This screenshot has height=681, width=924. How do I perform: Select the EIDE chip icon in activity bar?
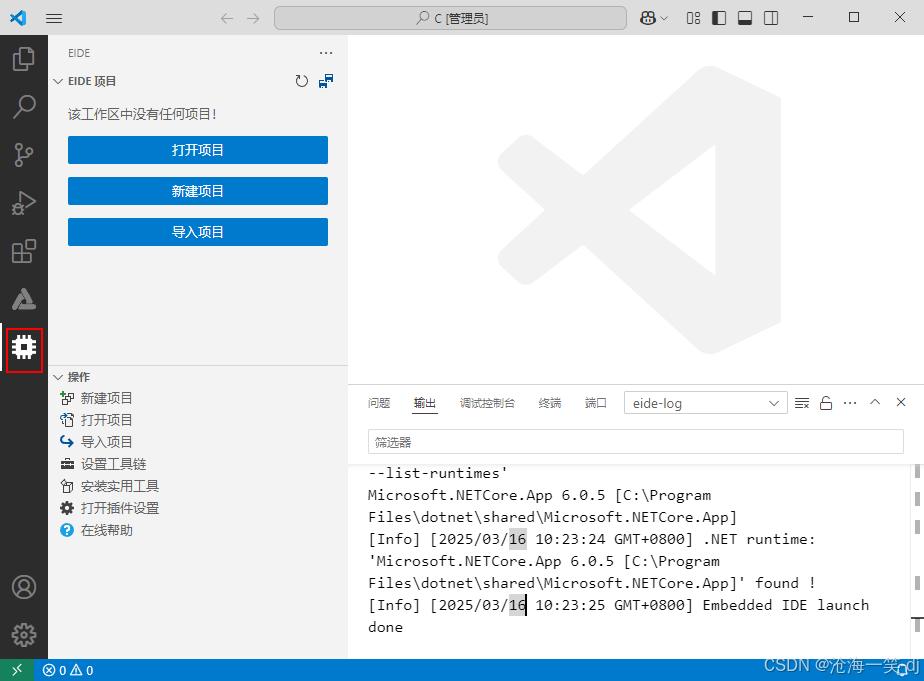[x=24, y=349]
